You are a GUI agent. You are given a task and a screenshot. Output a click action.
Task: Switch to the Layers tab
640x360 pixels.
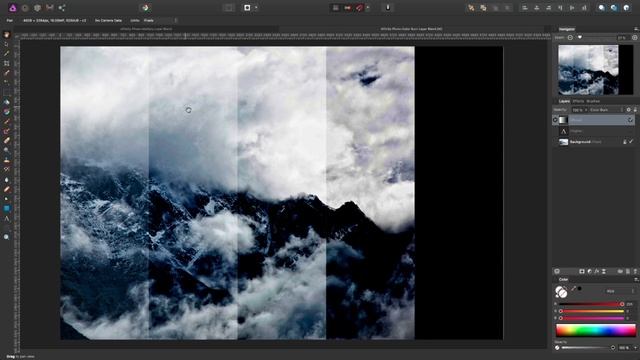[564, 101]
